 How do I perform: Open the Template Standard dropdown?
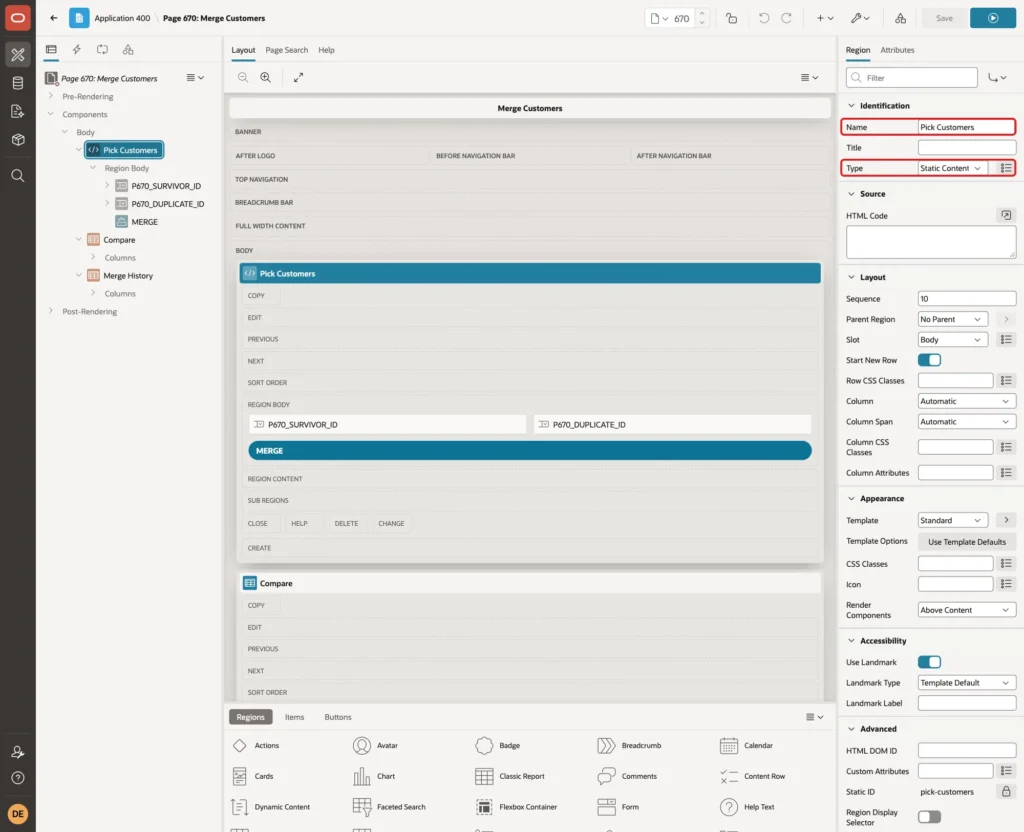point(952,520)
